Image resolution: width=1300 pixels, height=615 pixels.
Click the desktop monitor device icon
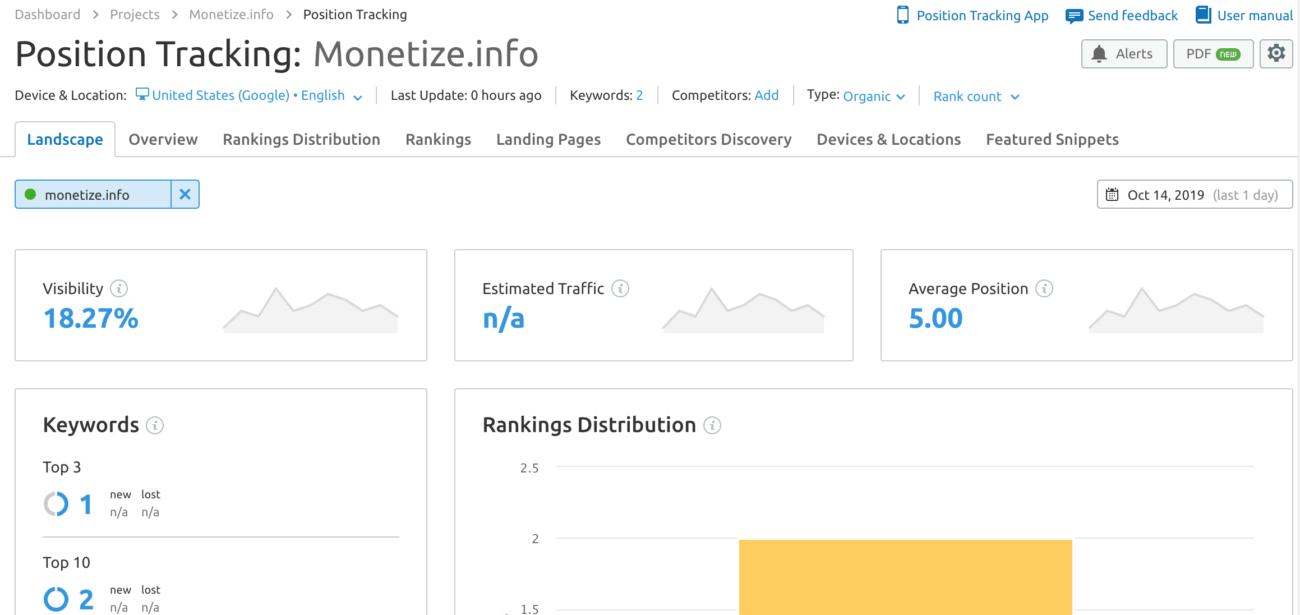(x=142, y=95)
